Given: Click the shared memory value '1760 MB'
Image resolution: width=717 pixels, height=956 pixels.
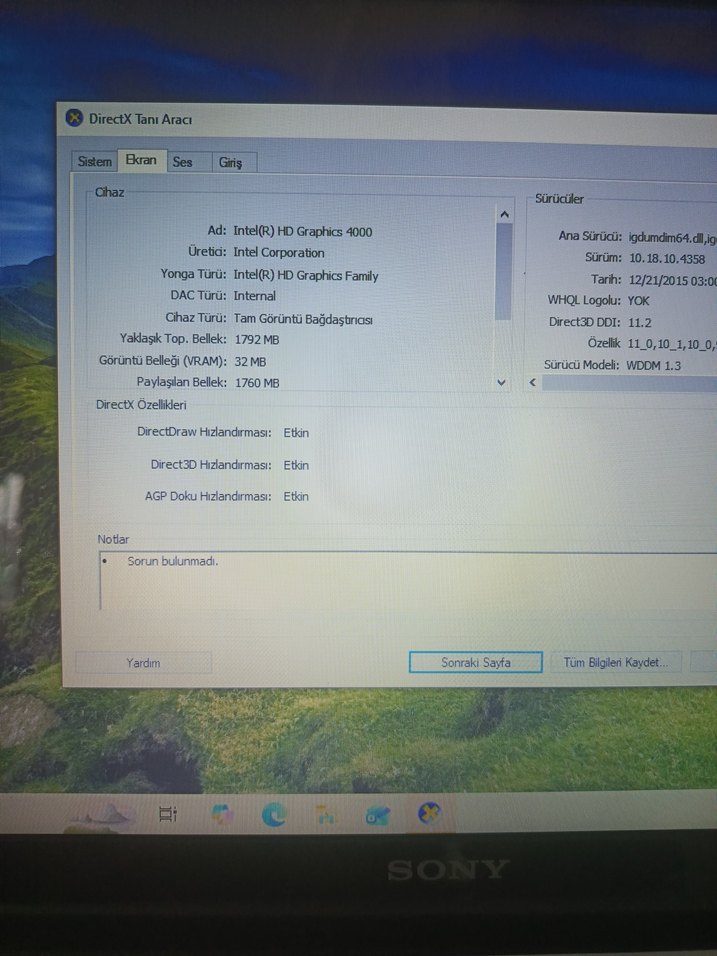Looking at the screenshot, I should point(257,383).
